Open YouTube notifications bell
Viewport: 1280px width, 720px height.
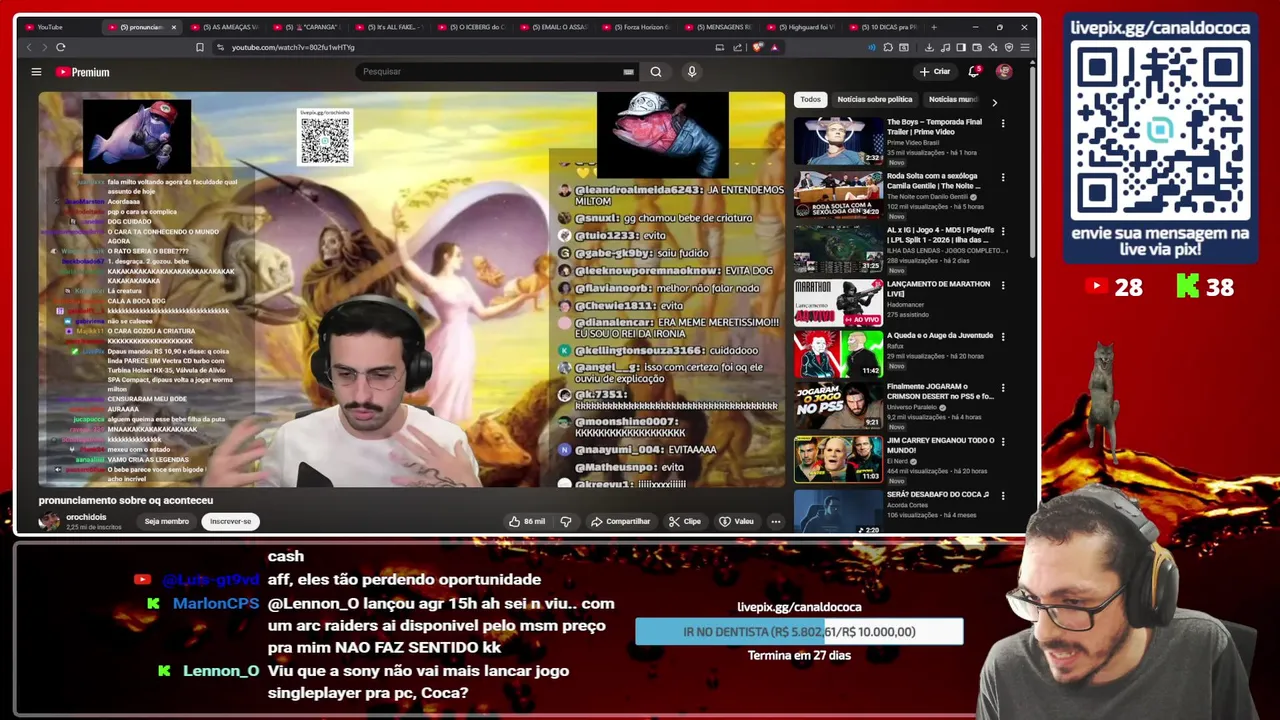(x=974, y=72)
